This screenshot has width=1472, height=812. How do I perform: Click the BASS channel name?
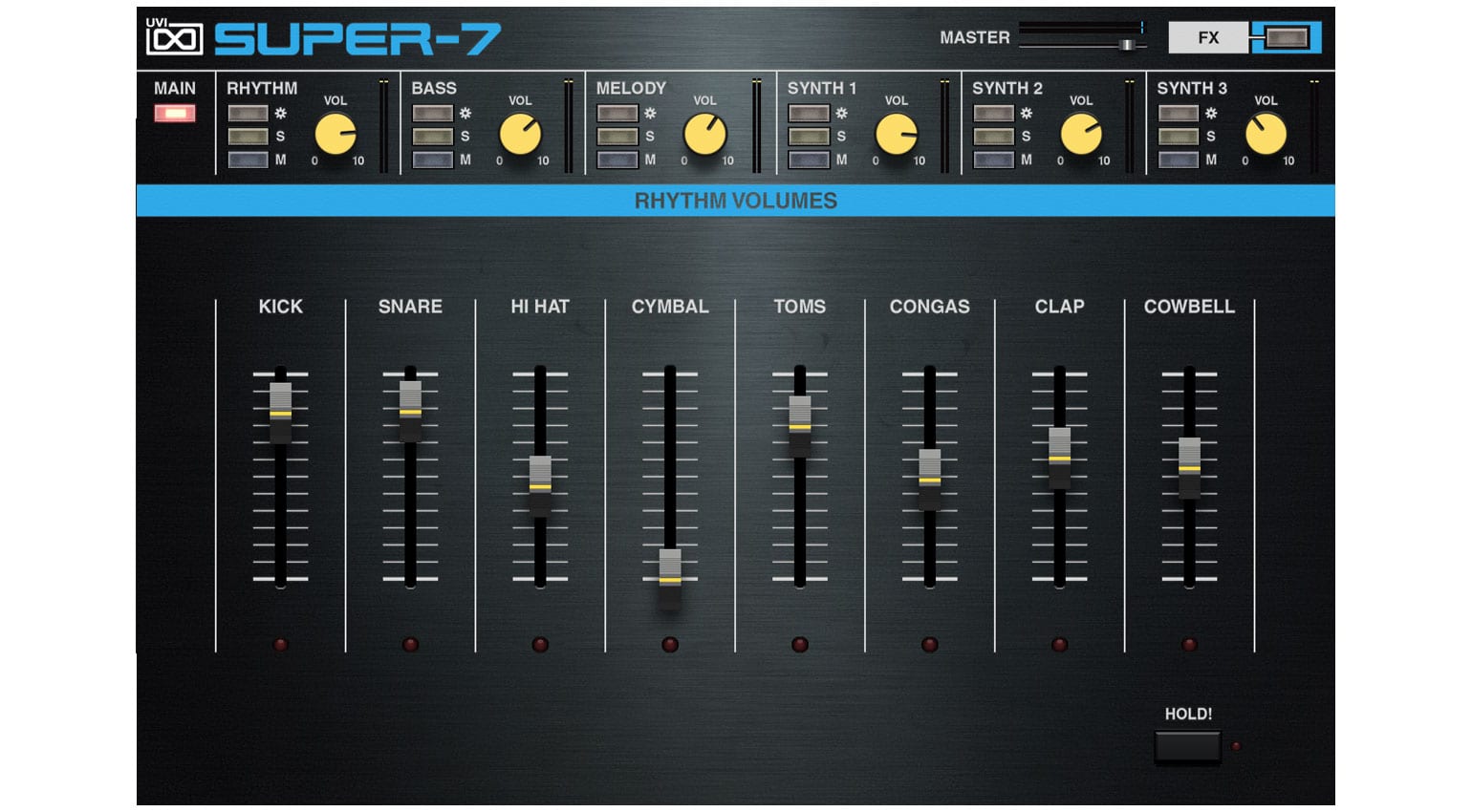434,88
